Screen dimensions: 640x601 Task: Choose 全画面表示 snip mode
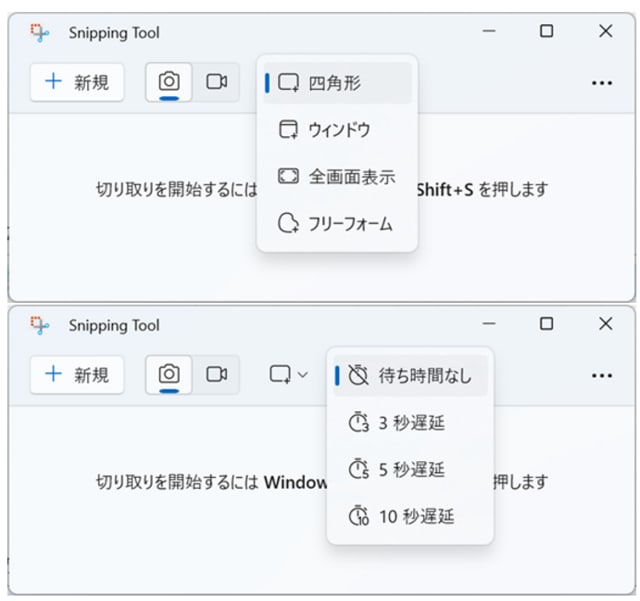tap(338, 177)
